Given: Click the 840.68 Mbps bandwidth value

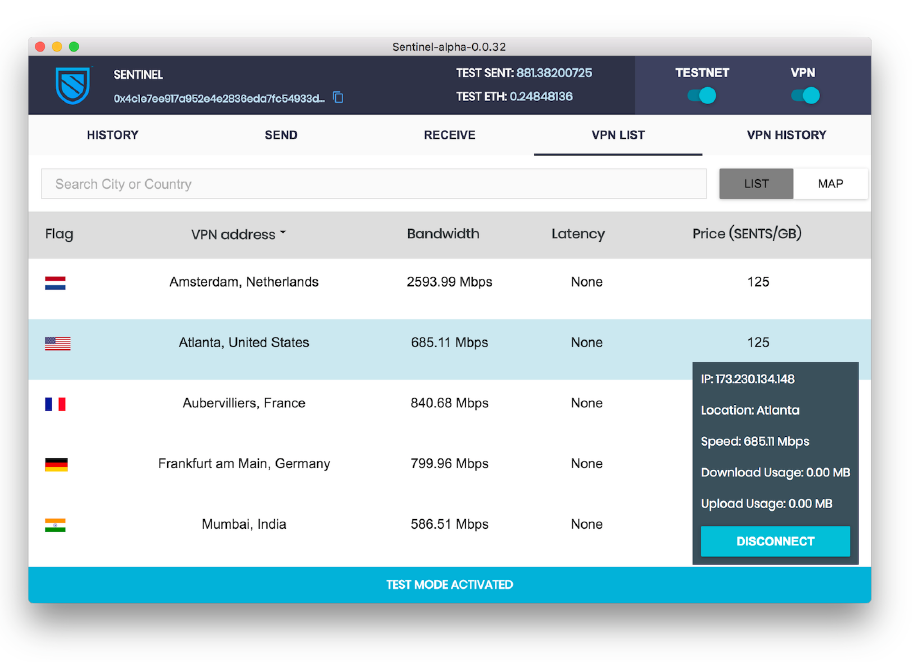Looking at the screenshot, I should tap(449, 403).
